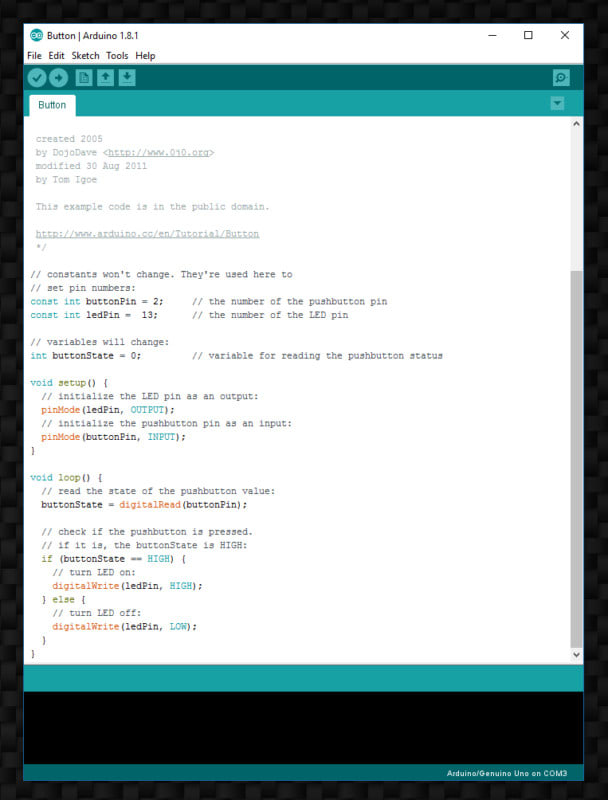Viewport: 608px width, 800px height.
Task: Open the Help menu
Action: point(145,56)
